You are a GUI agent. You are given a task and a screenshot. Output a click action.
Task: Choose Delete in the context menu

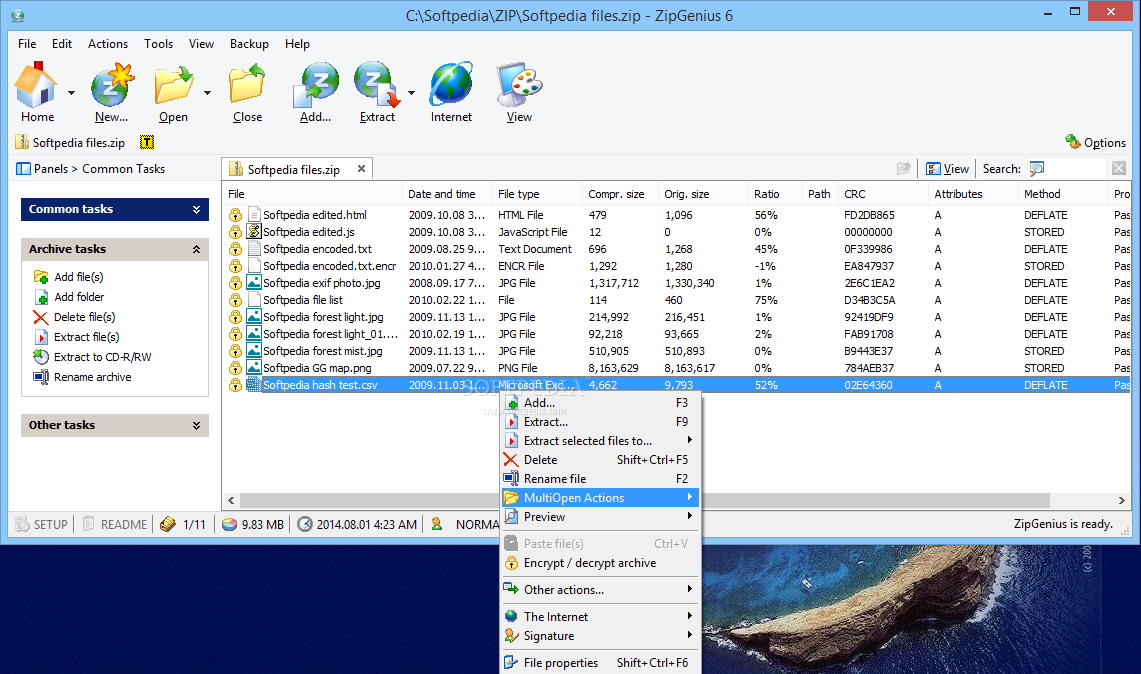600,459
